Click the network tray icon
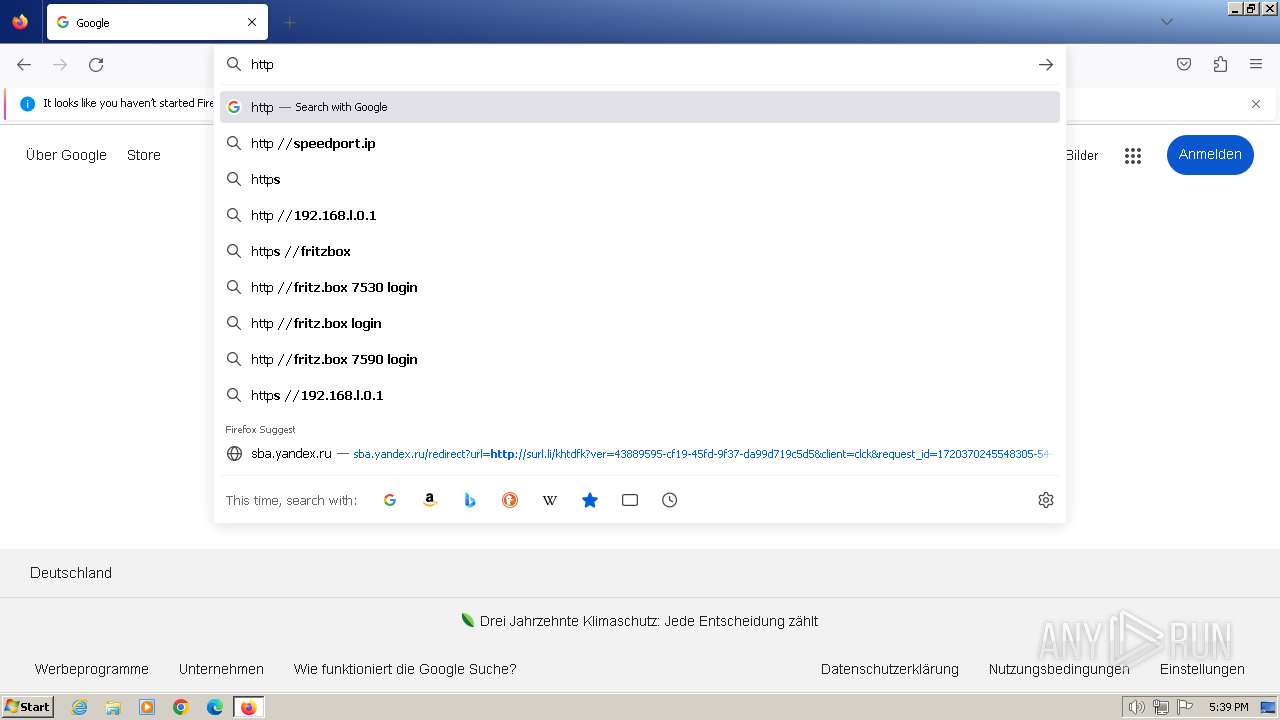 click(x=1160, y=707)
